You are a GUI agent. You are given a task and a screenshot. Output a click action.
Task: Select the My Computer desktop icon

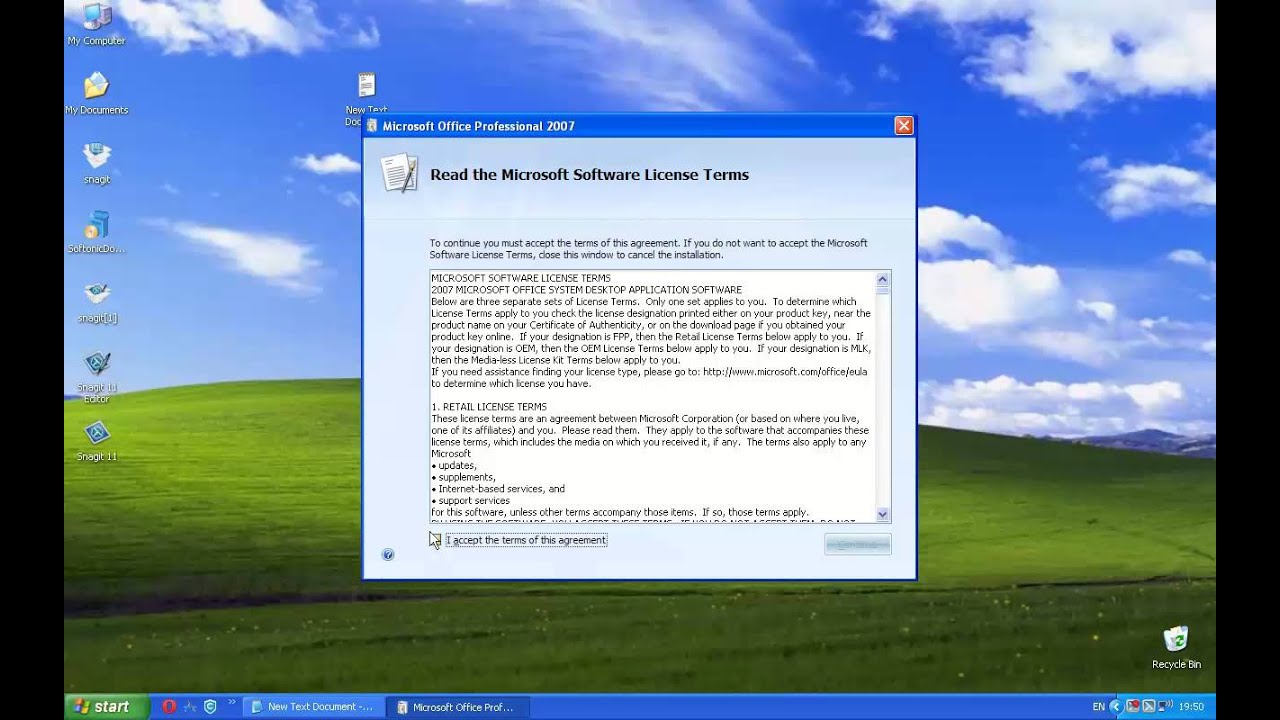click(96, 24)
